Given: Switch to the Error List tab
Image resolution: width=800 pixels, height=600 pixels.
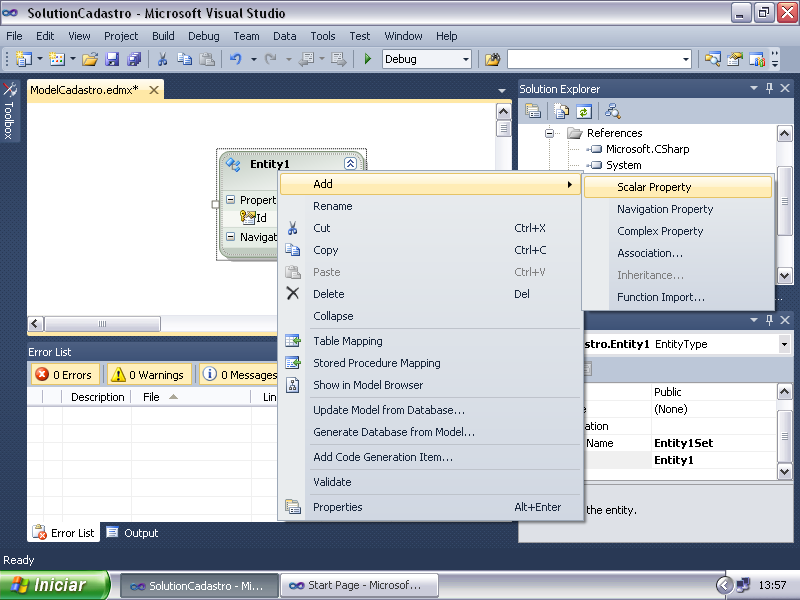Looking at the screenshot, I should [x=63, y=533].
